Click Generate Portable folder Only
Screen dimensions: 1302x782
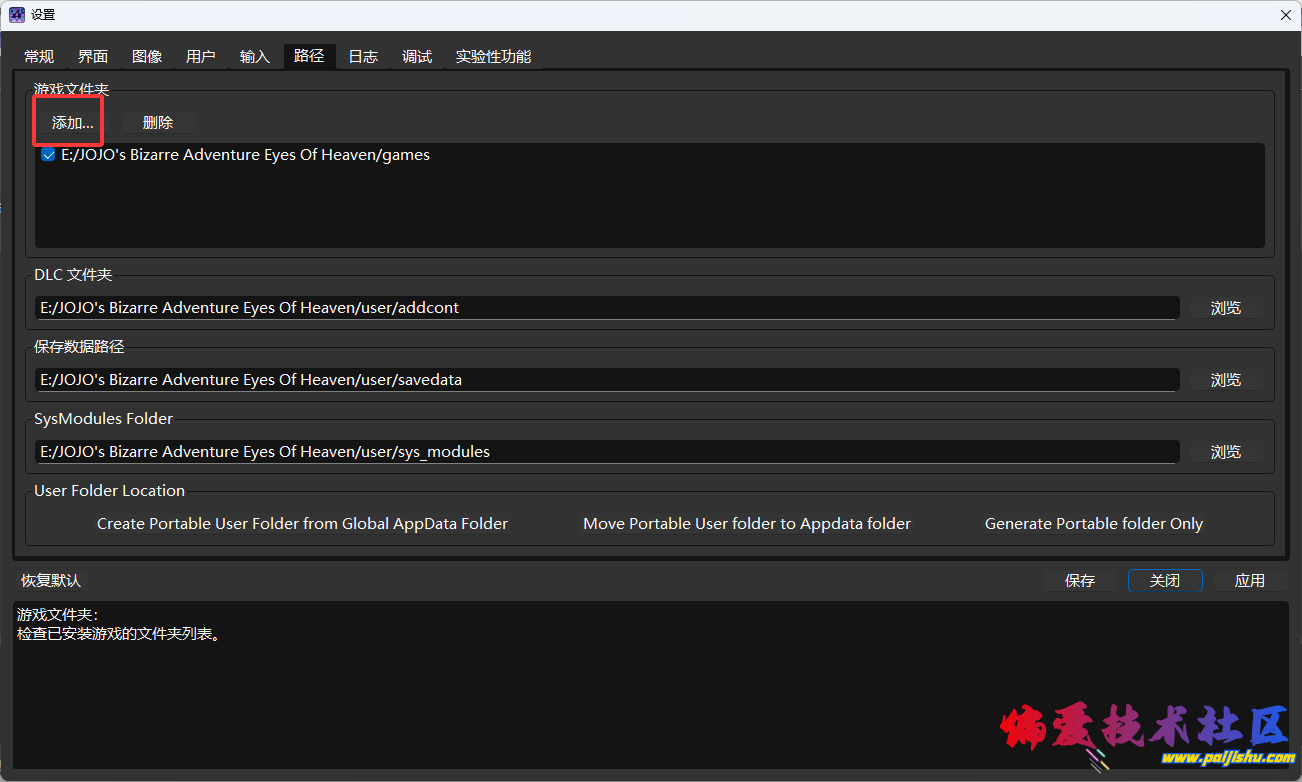1093,524
